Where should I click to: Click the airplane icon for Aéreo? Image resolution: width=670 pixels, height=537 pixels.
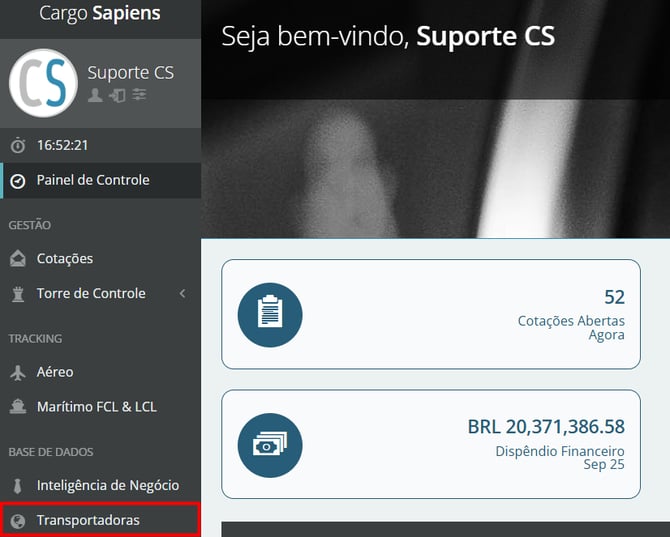pos(18,372)
